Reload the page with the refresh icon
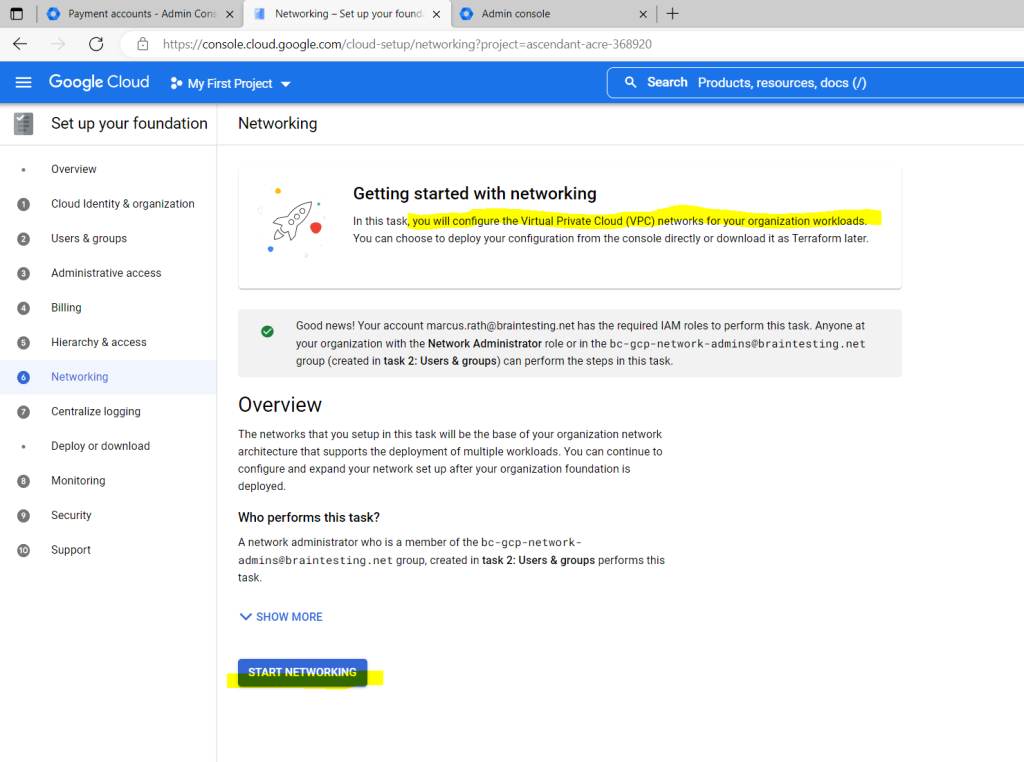 tap(96, 44)
